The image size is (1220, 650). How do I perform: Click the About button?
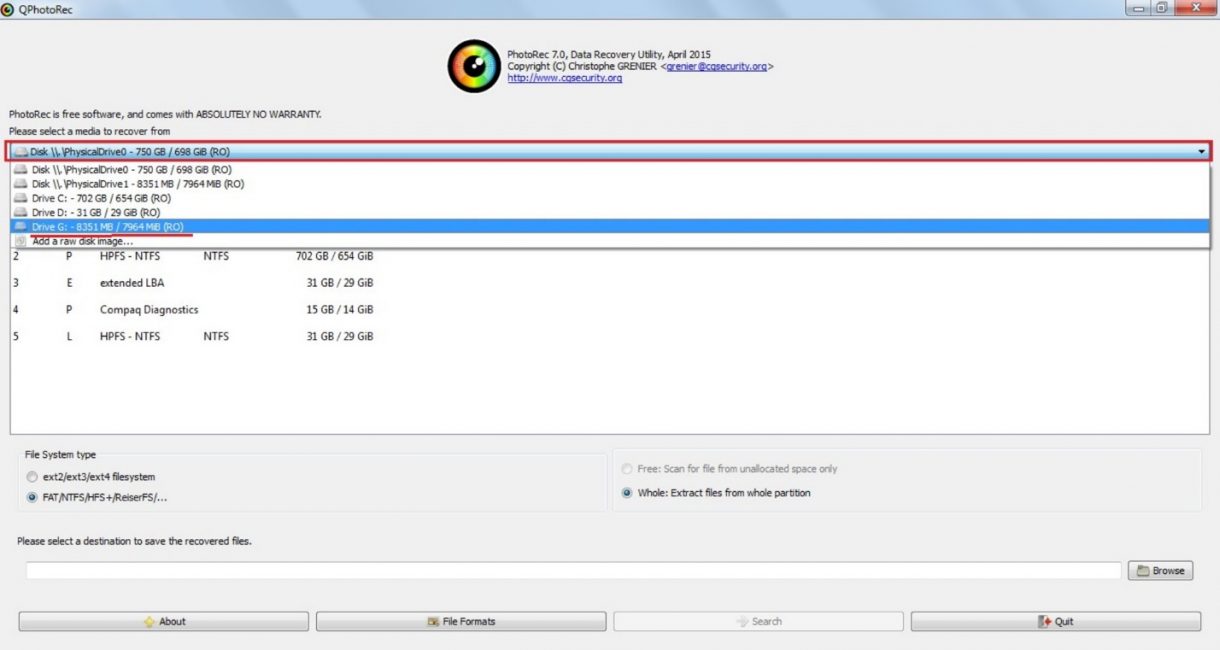163,621
